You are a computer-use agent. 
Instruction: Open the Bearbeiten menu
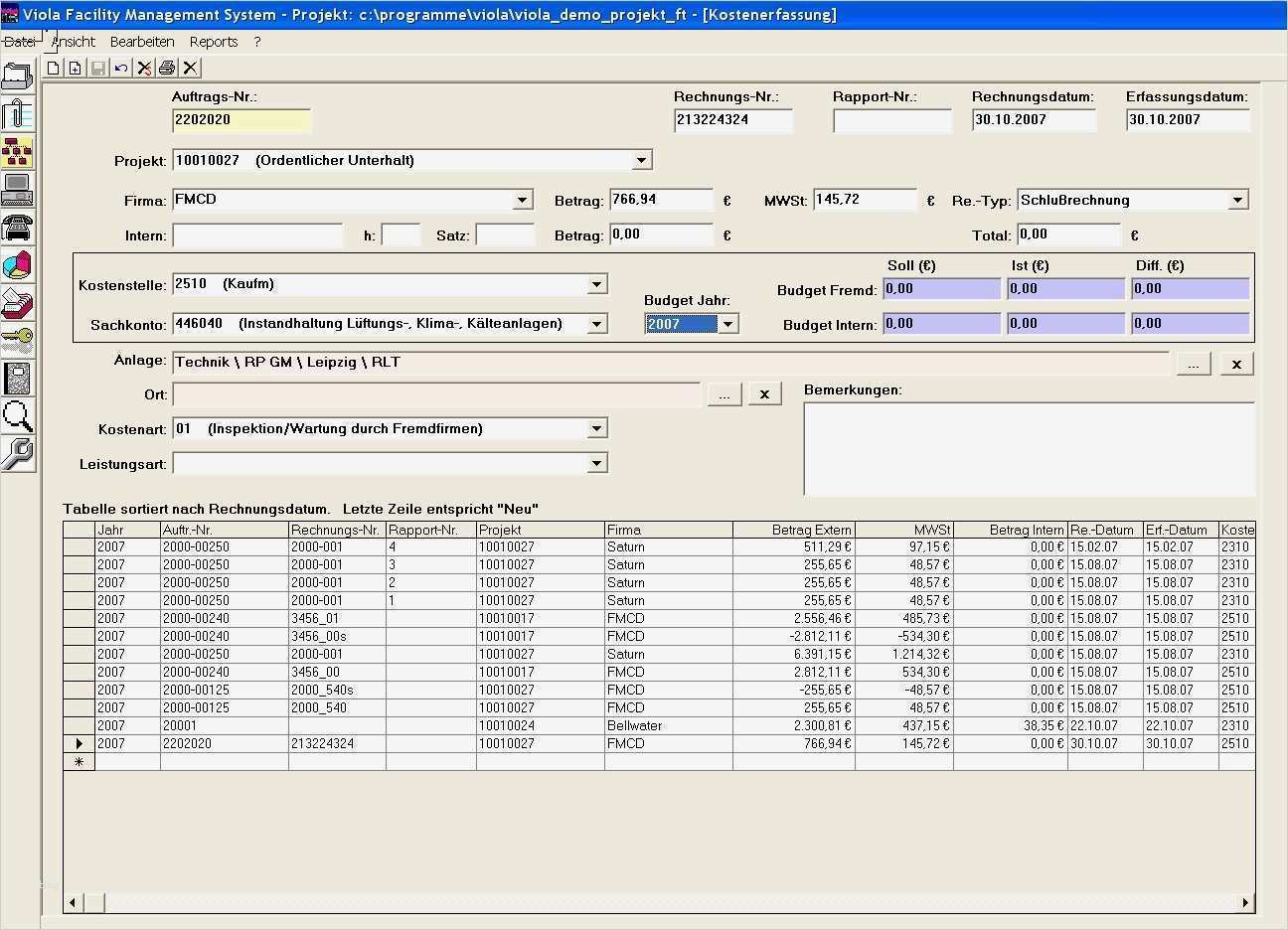142,42
